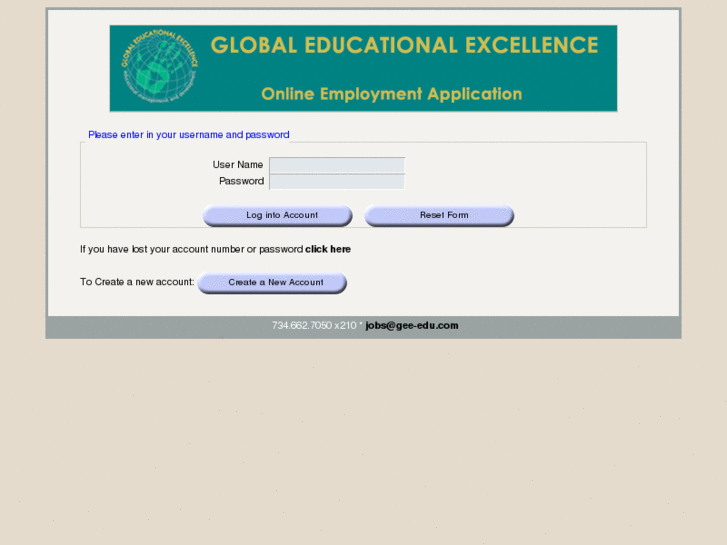Click the 'Please enter in your username and password' text

[189, 135]
